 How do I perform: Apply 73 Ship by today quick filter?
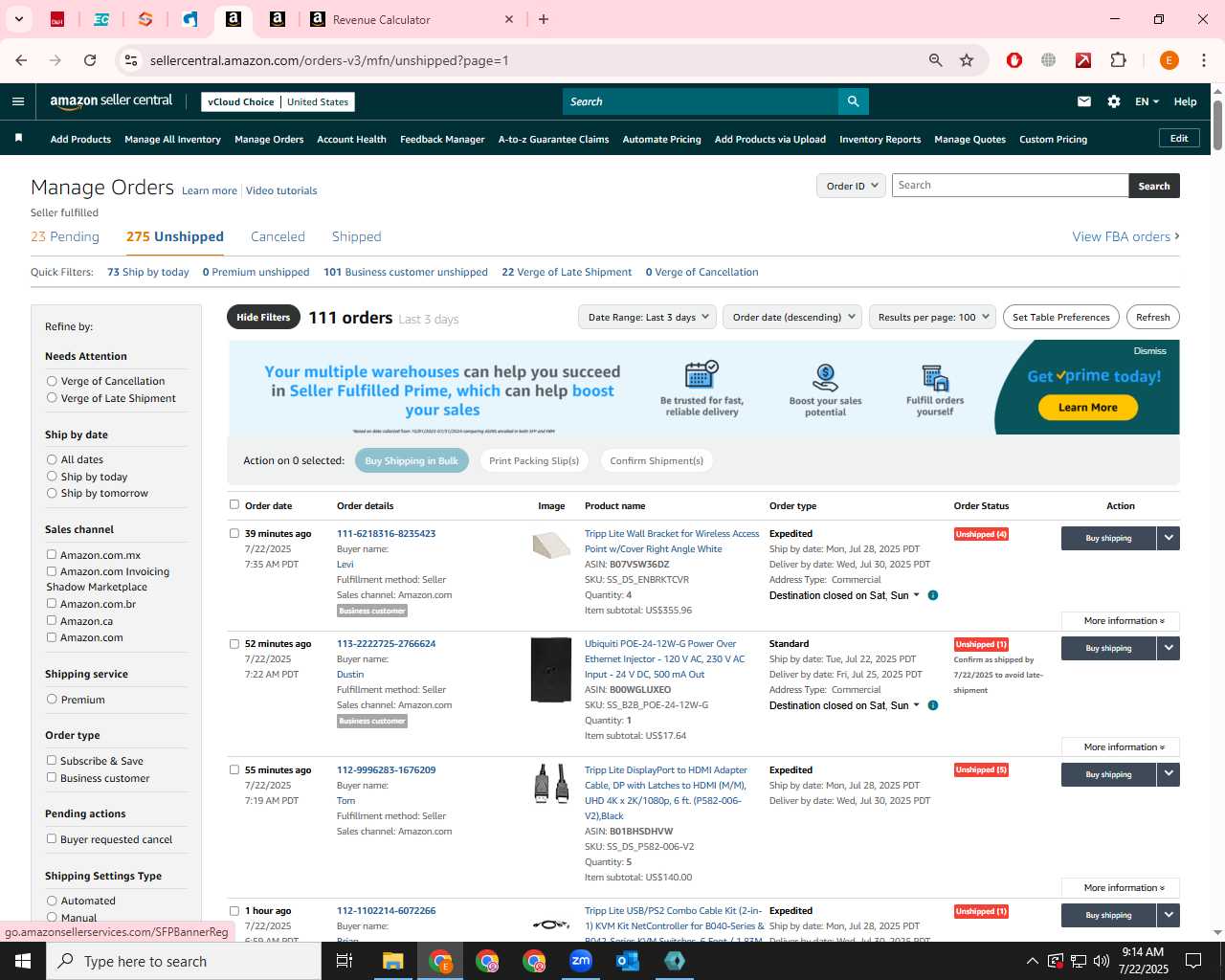pos(148,272)
